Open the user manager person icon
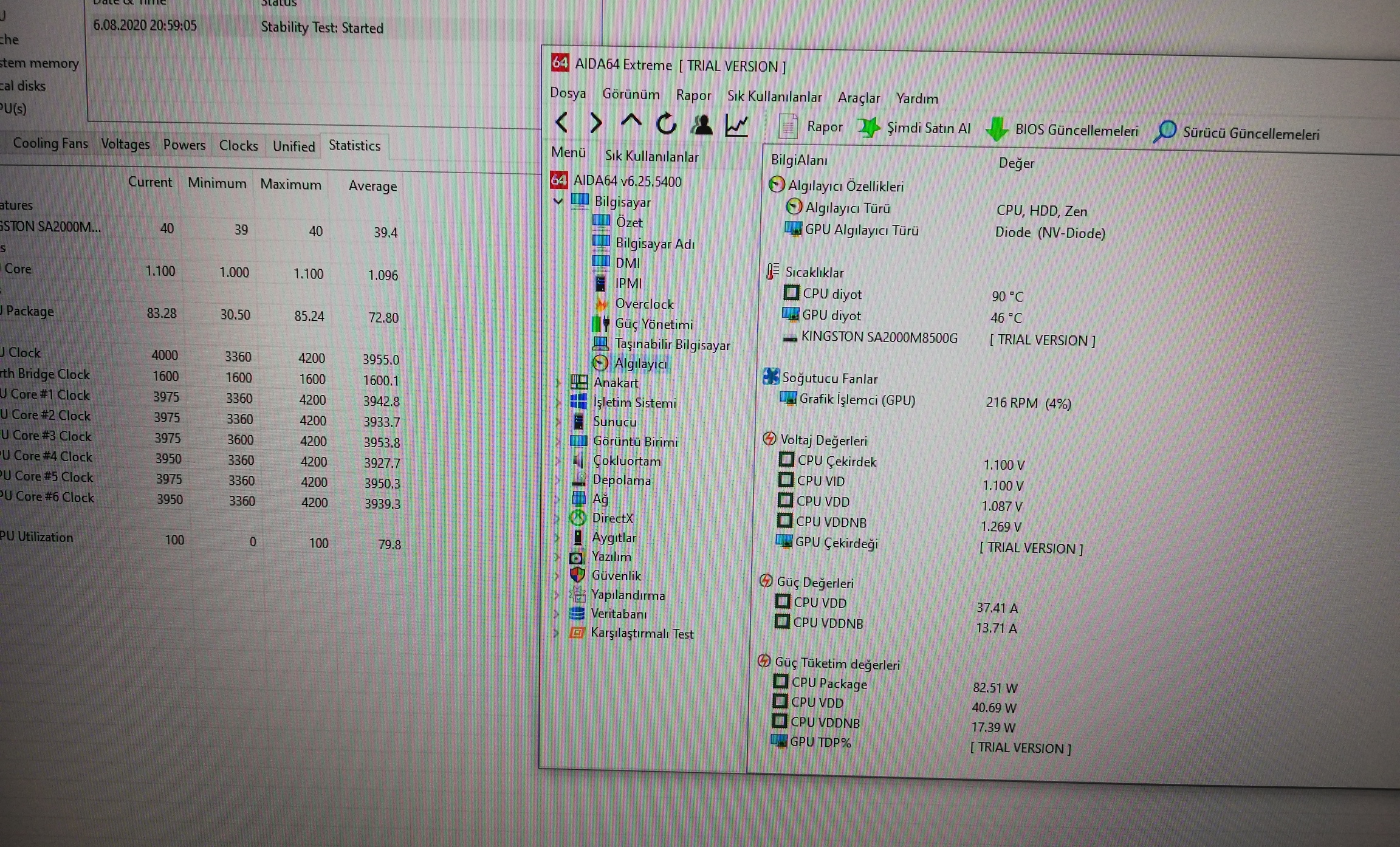The height and width of the screenshot is (847, 1400). [701, 125]
